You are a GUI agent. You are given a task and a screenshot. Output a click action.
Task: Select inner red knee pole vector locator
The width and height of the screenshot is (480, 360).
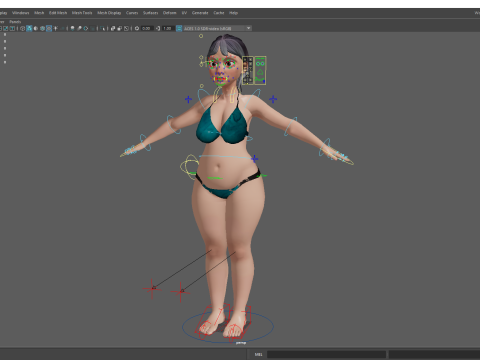[x=181, y=292]
